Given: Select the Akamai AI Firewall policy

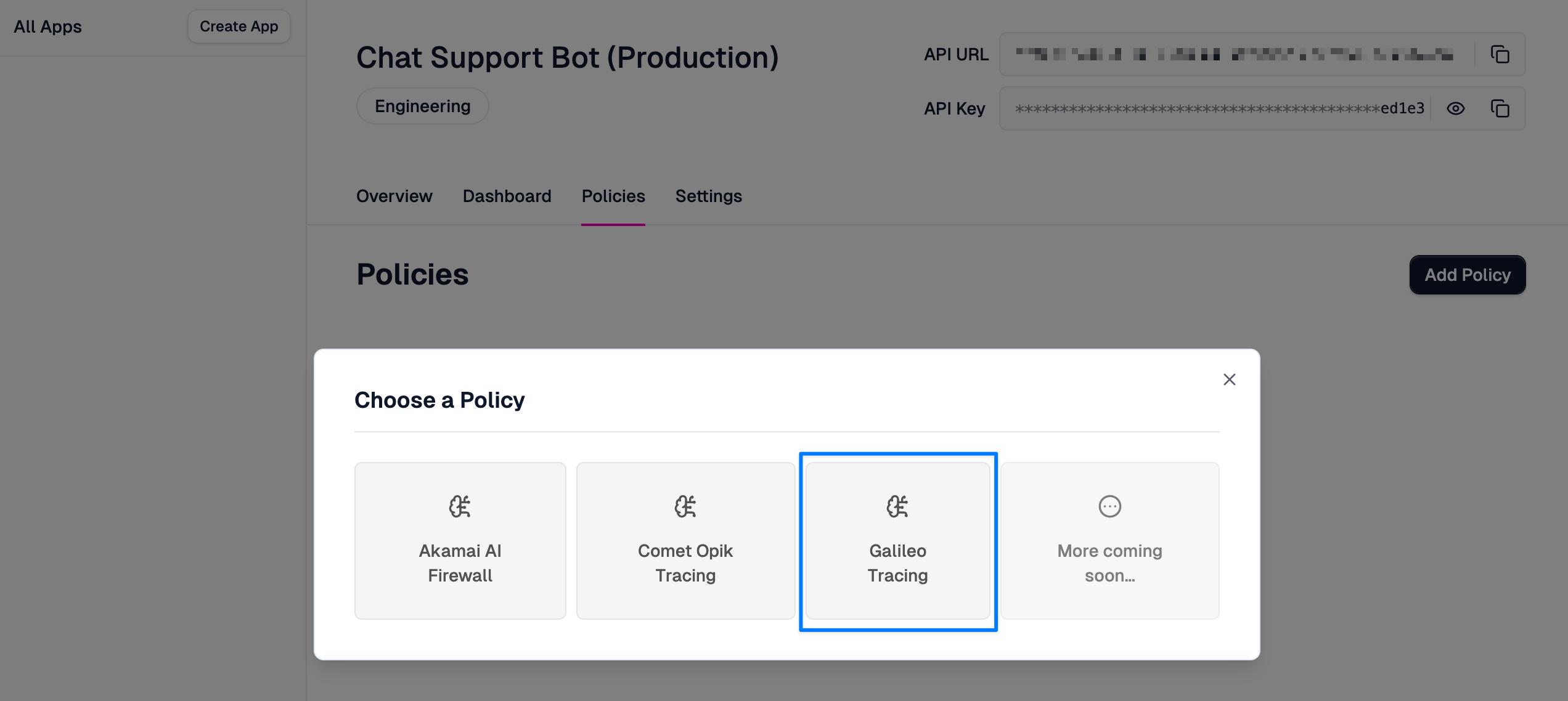Looking at the screenshot, I should coord(460,541).
